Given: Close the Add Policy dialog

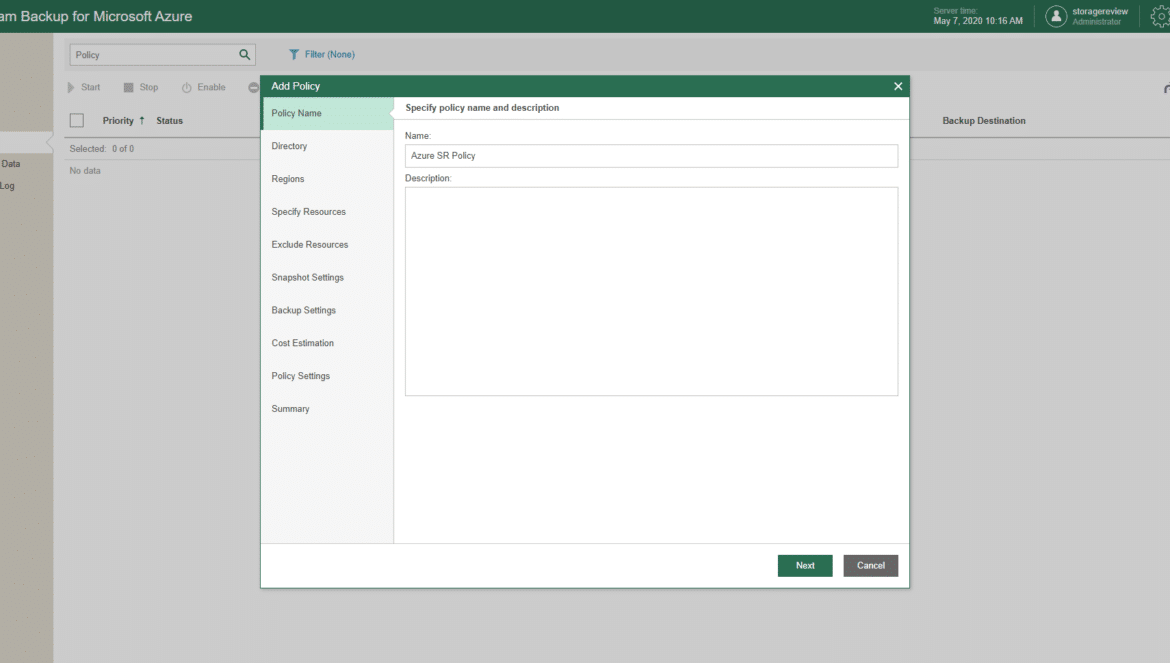Looking at the screenshot, I should 898,87.
